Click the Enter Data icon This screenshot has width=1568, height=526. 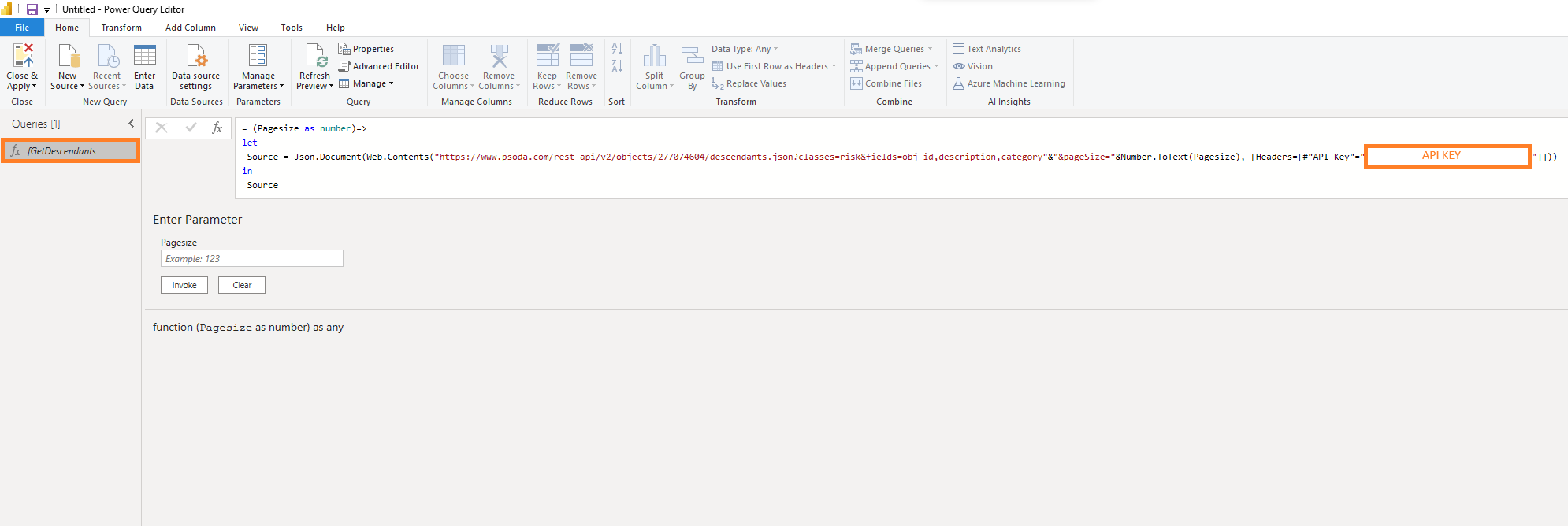click(x=145, y=55)
